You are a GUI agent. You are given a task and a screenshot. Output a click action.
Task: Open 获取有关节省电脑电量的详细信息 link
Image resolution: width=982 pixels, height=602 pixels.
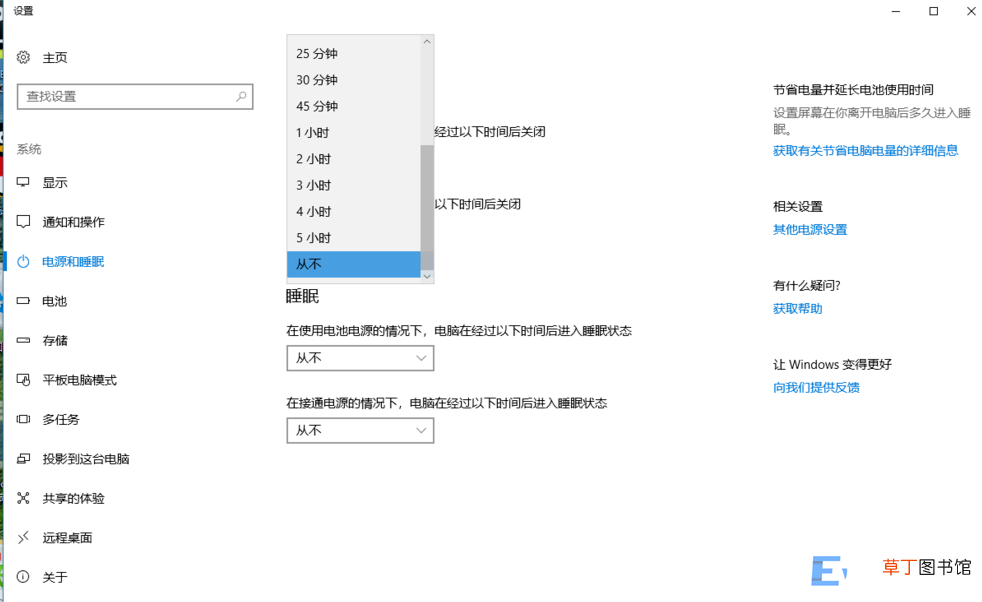click(866, 150)
